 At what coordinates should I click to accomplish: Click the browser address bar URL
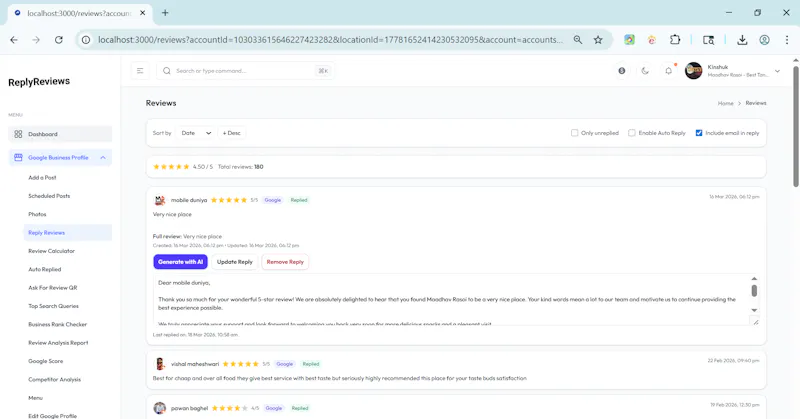[331, 40]
